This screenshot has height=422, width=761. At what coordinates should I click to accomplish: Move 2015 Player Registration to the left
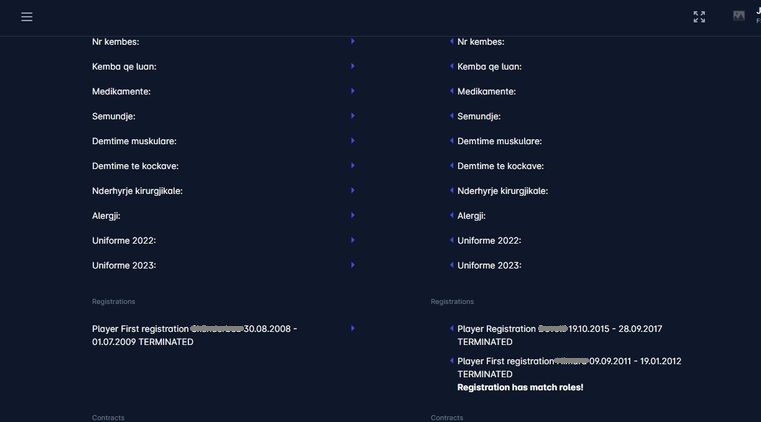point(452,328)
